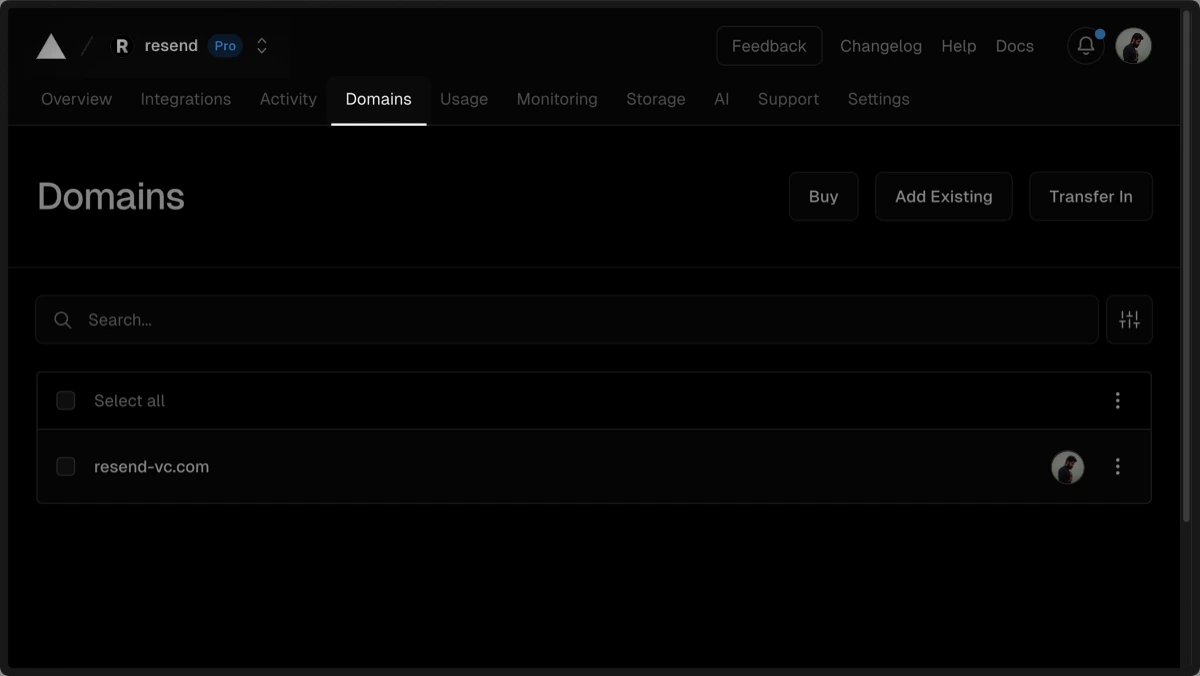Click the search magnifier icon
This screenshot has height=676, width=1200.
(62, 319)
